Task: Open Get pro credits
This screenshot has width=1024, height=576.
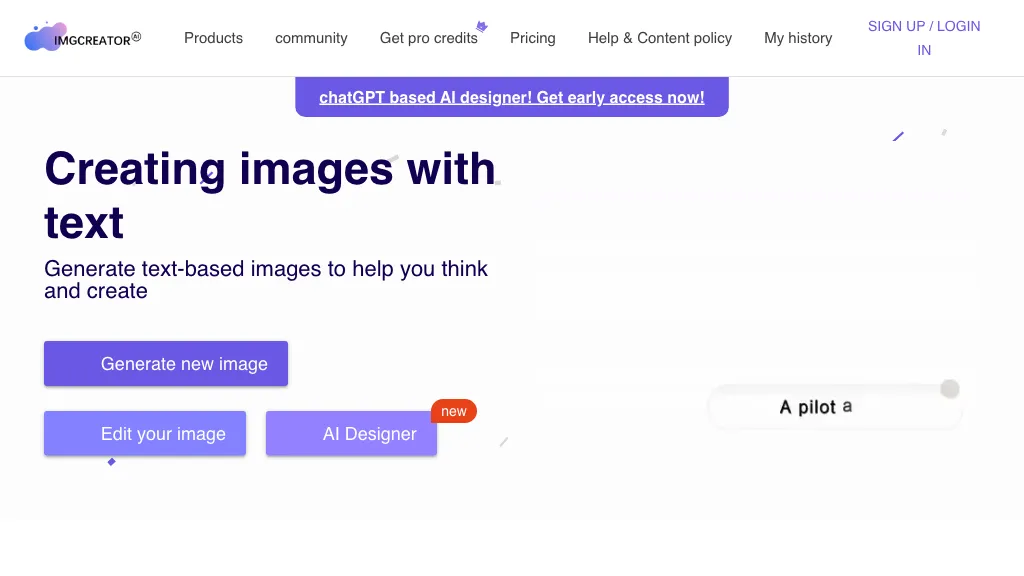Action: 428,38
